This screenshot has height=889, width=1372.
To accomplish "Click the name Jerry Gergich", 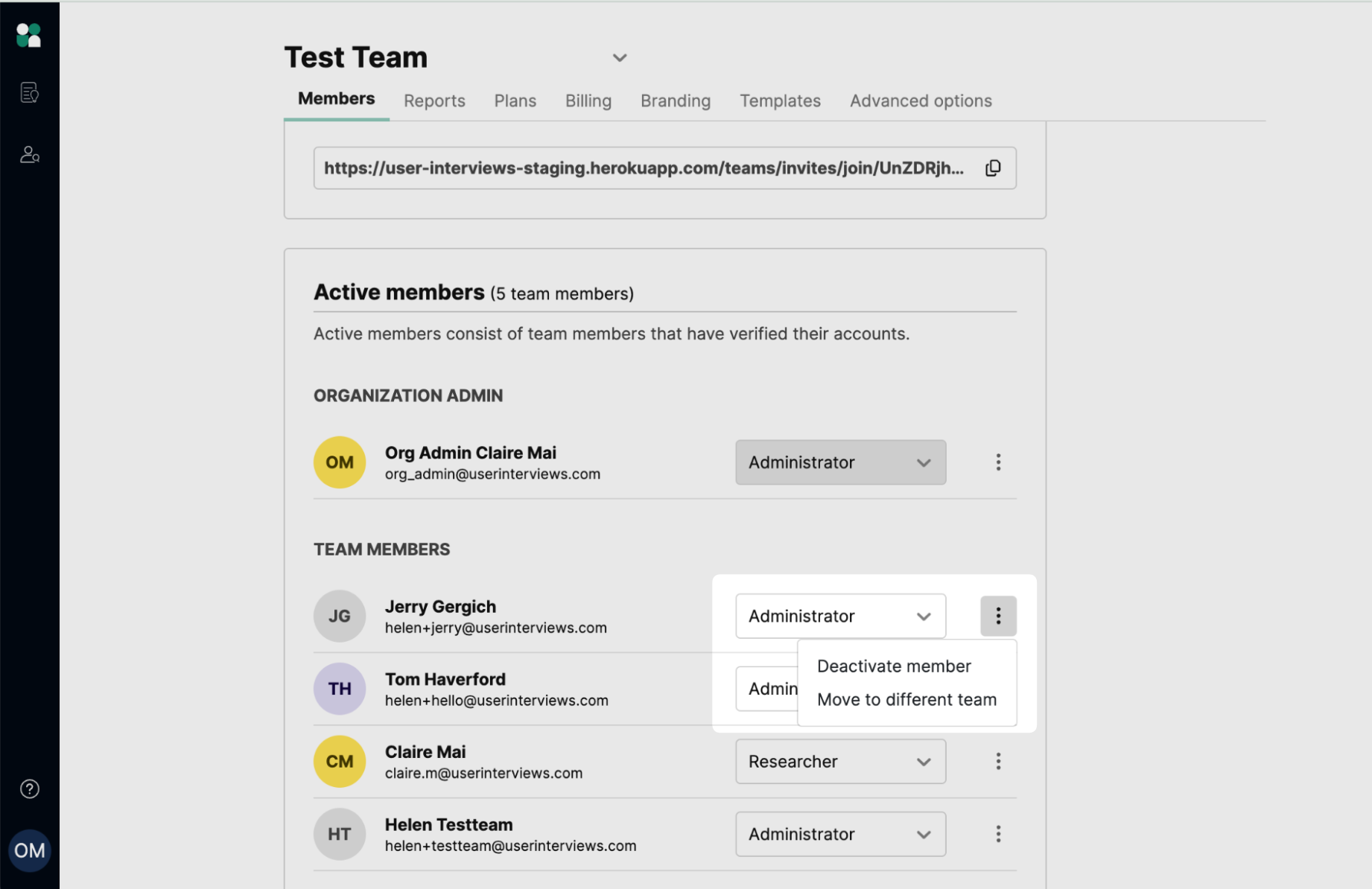I will [x=440, y=607].
